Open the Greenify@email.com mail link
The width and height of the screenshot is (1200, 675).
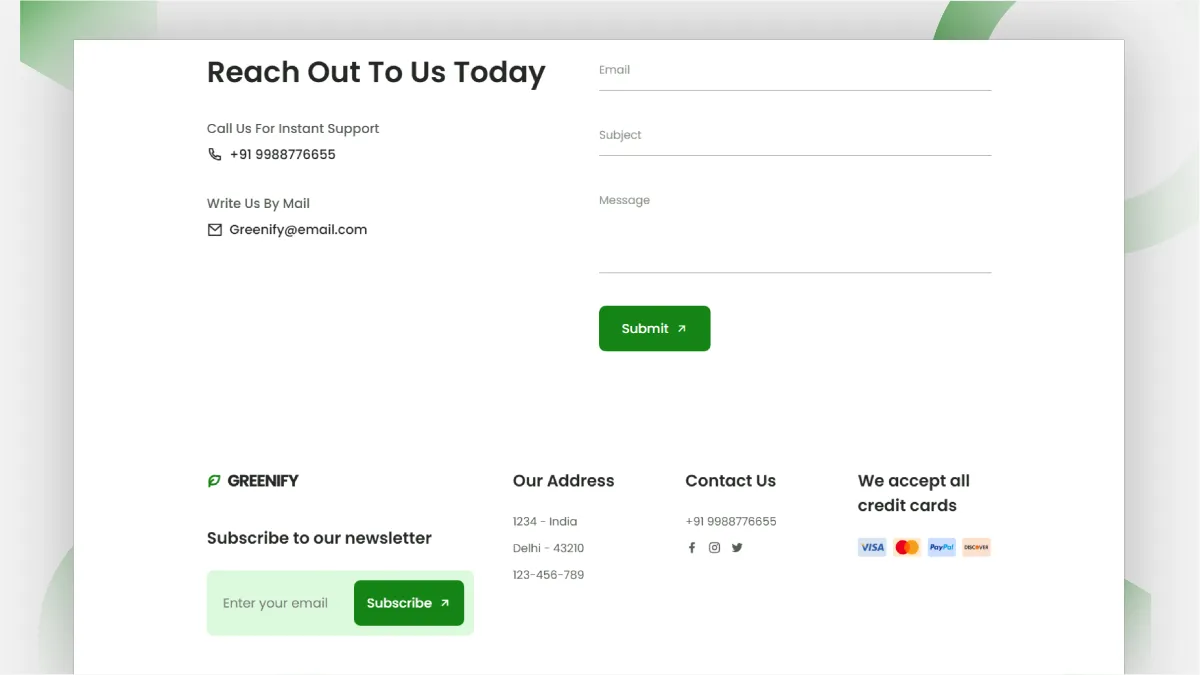coord(298,229)
